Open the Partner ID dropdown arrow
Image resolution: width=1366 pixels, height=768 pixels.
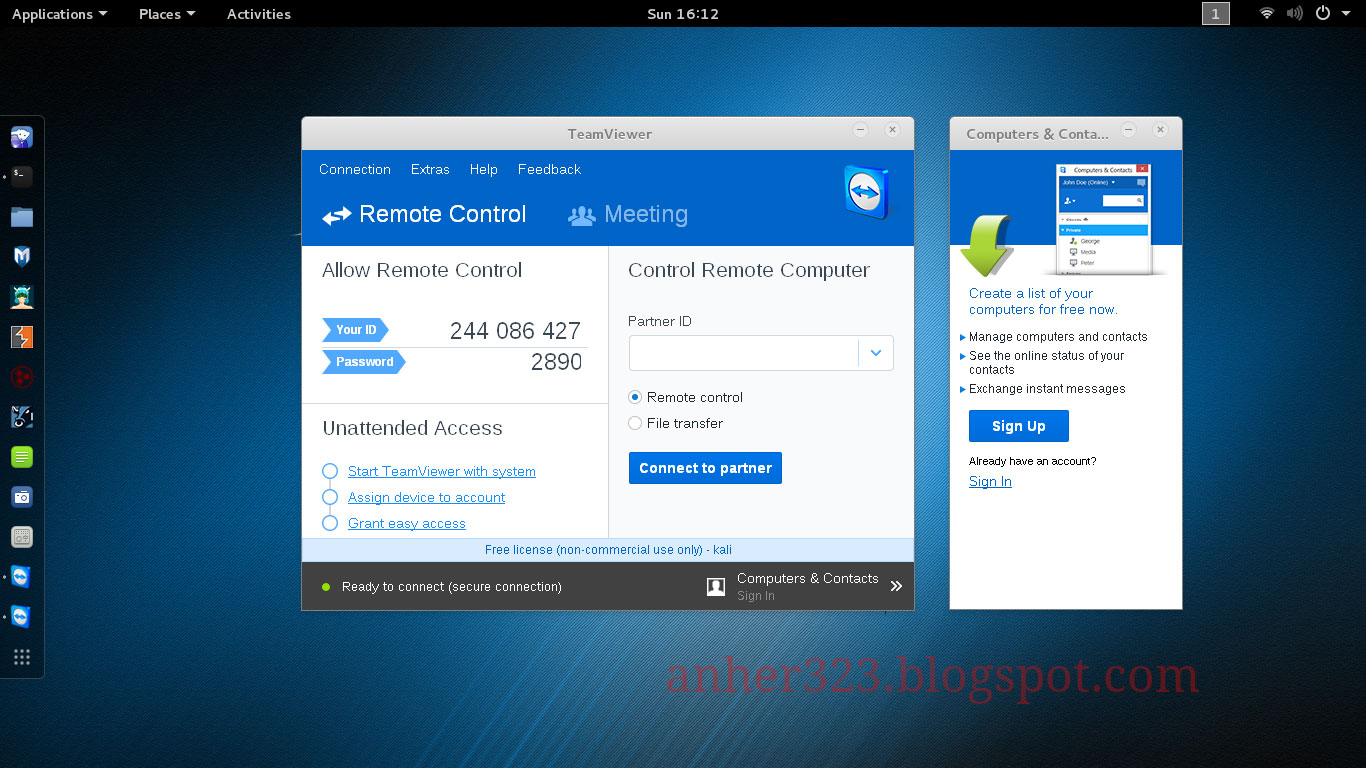(876, 353)
